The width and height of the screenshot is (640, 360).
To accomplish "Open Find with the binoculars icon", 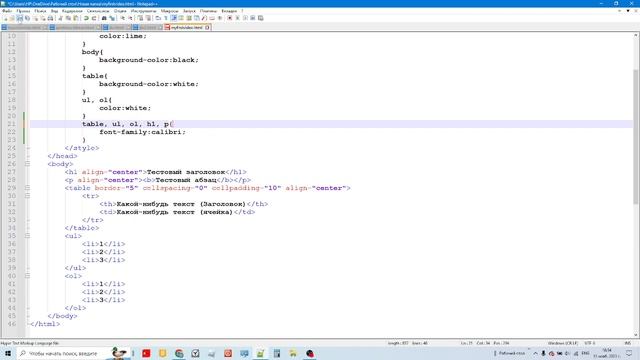I will [104, 18].
